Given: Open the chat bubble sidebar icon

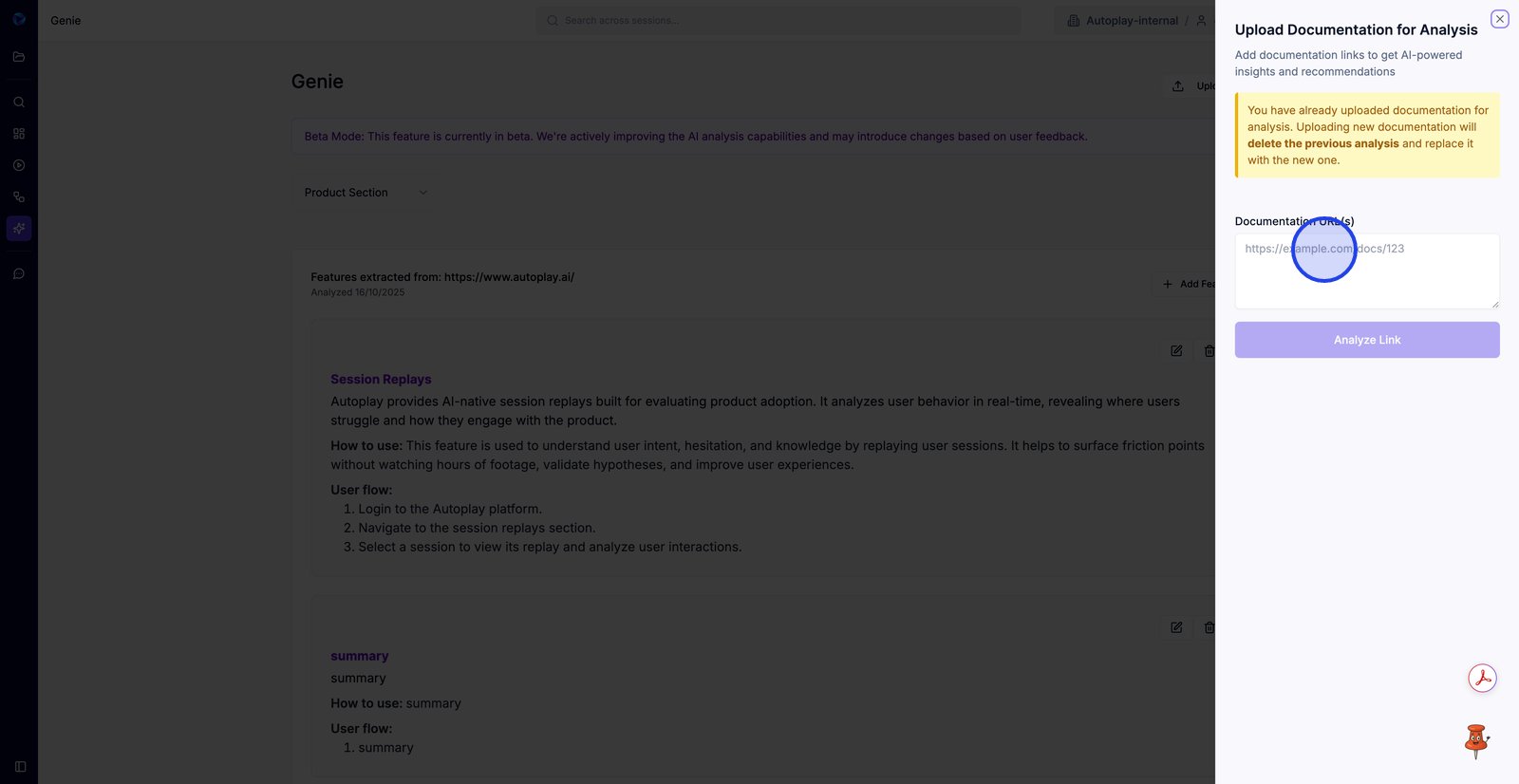Looking at the screenshot, I should coord(19,274).
